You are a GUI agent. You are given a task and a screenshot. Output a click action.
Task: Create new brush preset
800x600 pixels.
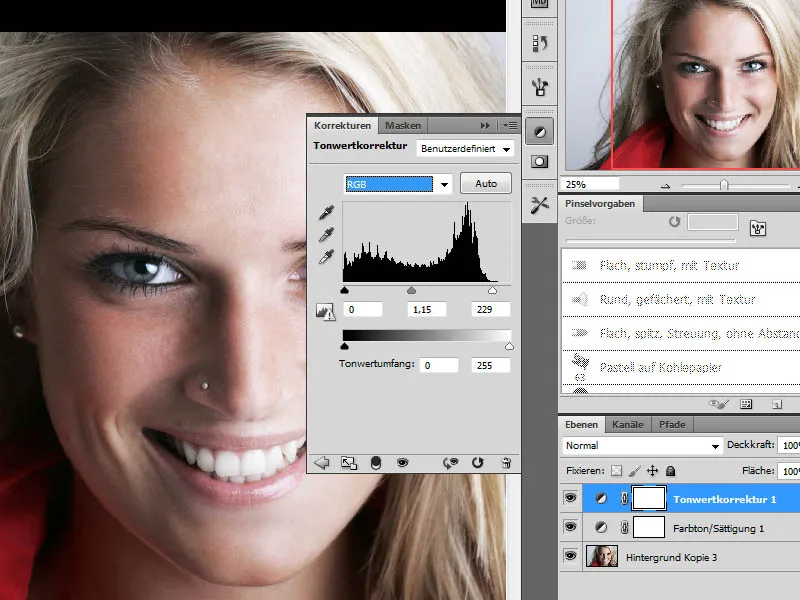pyautogui.click(x=777, y=405)
